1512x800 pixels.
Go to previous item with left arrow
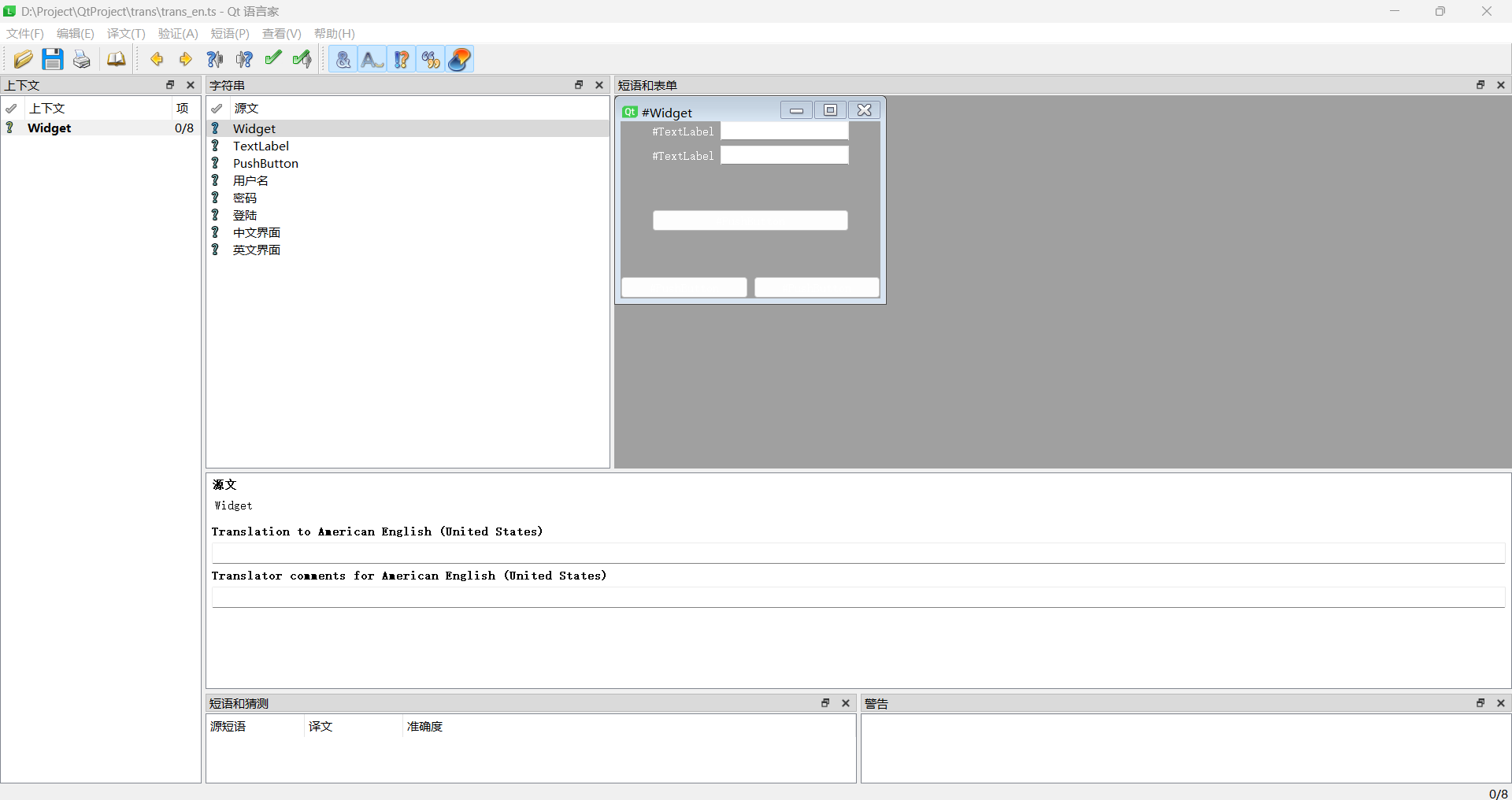pos(156,59)
